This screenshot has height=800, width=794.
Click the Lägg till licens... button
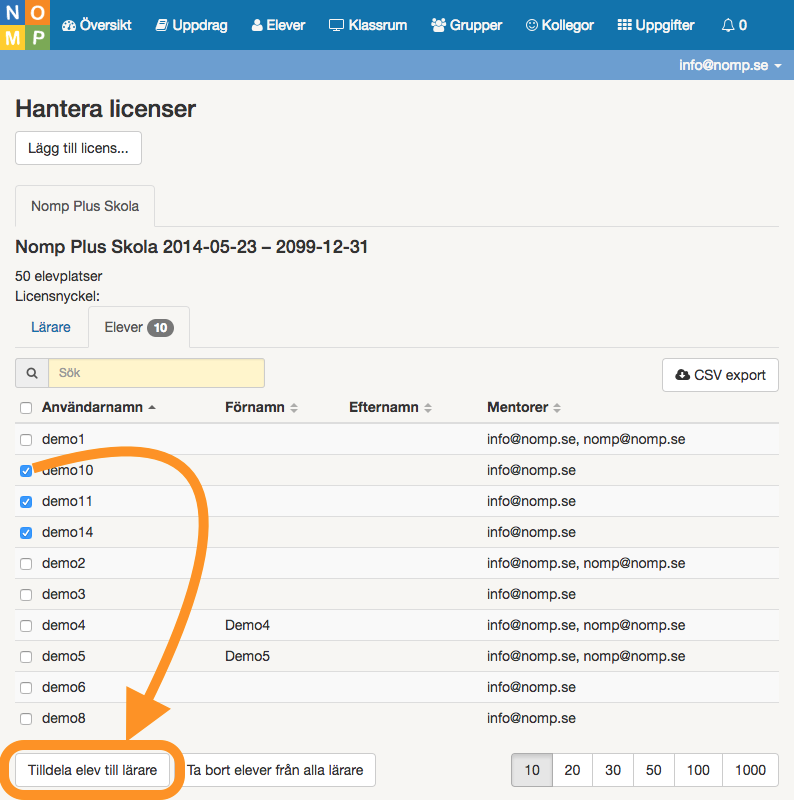[78, 148]
